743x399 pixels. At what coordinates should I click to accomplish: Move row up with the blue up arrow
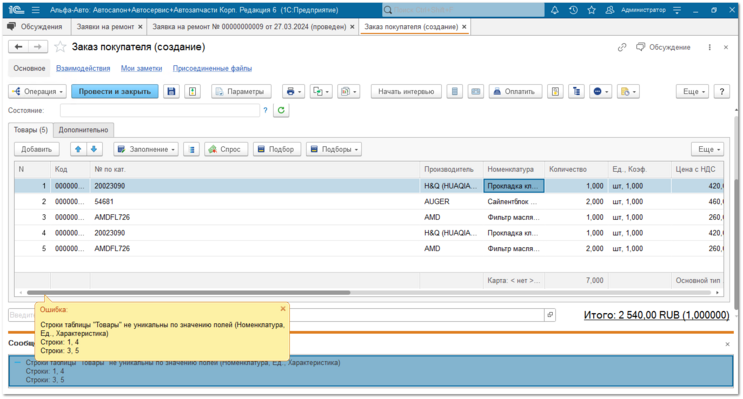point(78,149)
